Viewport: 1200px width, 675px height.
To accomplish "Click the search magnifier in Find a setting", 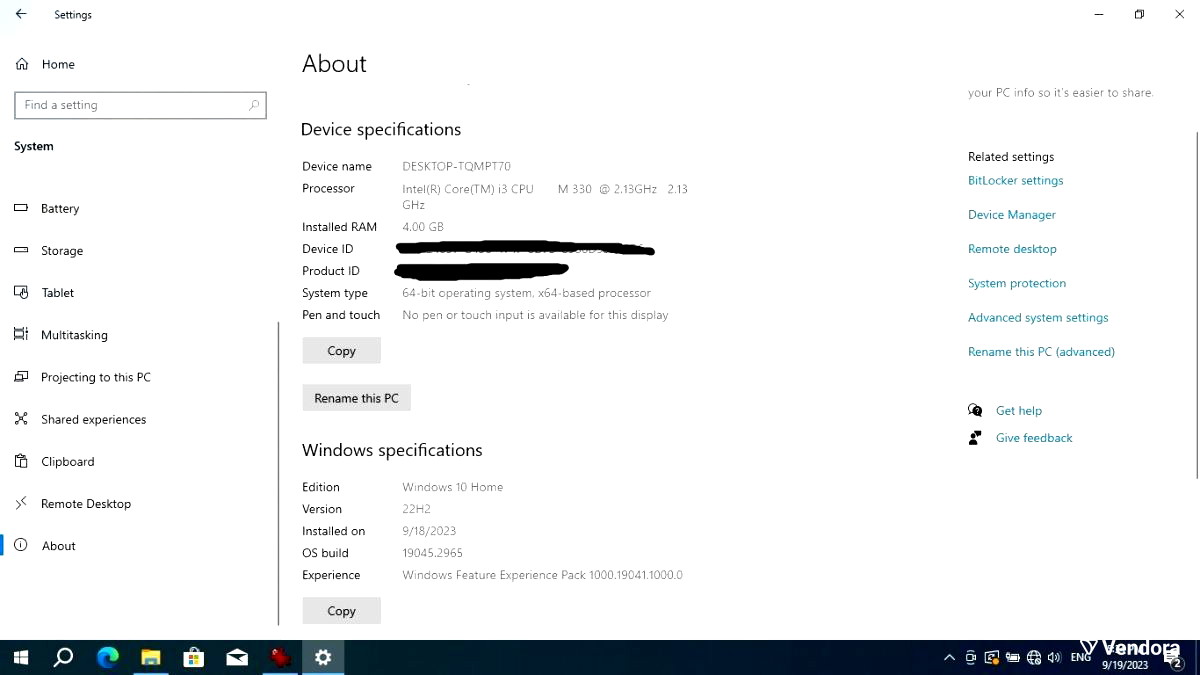I will (254, 105).
